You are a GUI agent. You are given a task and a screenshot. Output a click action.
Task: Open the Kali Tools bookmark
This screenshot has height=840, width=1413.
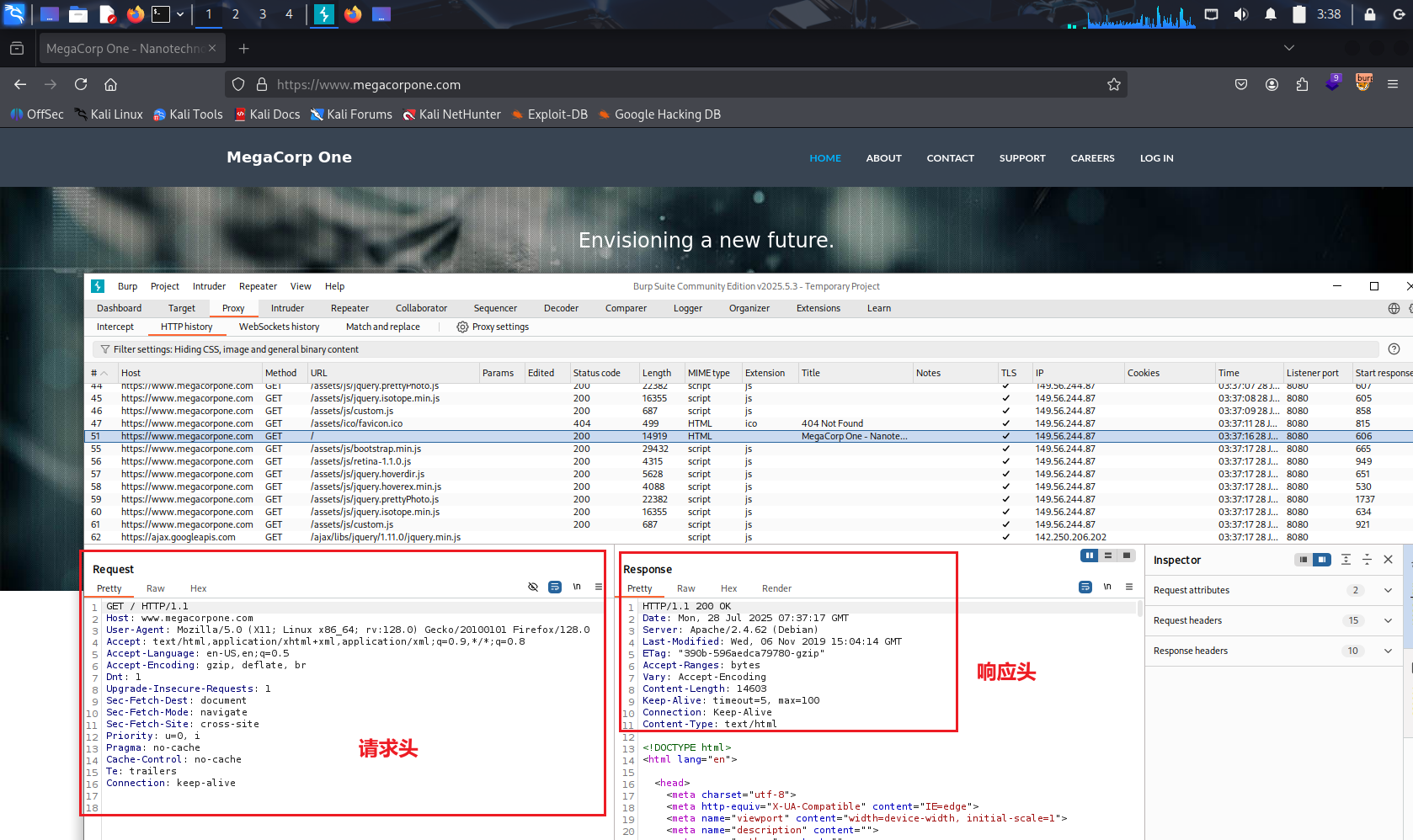point(188,114)
